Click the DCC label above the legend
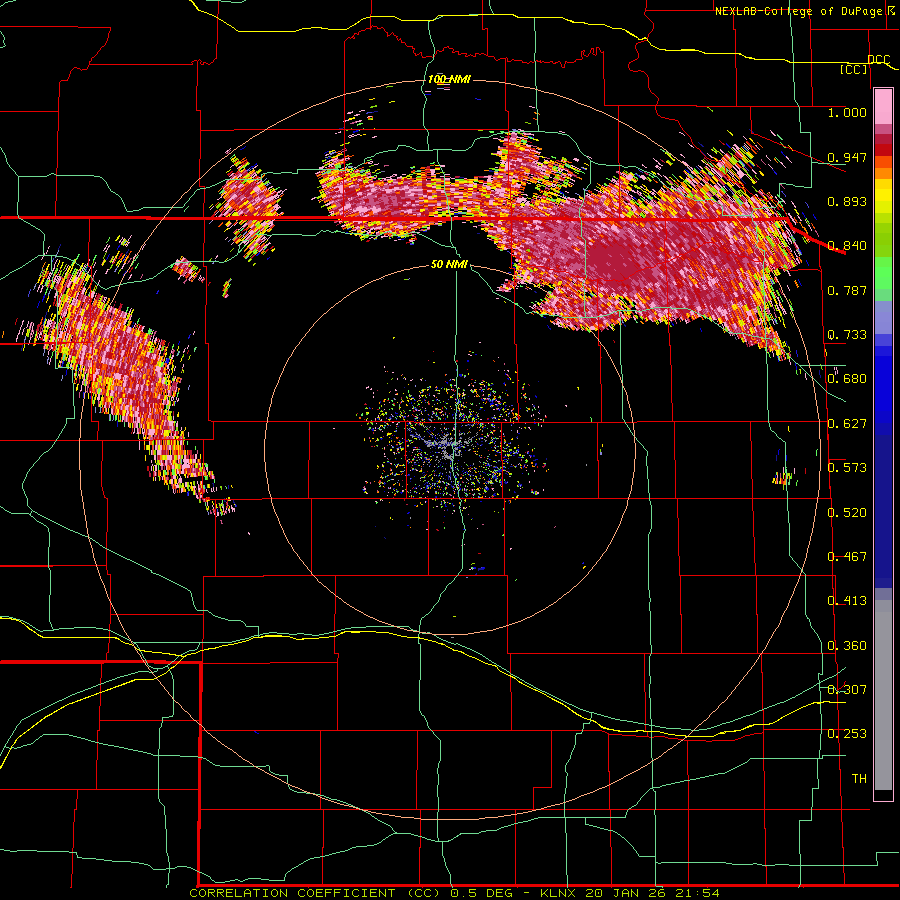Screen dimensions: 900x900 click(878, 60)
